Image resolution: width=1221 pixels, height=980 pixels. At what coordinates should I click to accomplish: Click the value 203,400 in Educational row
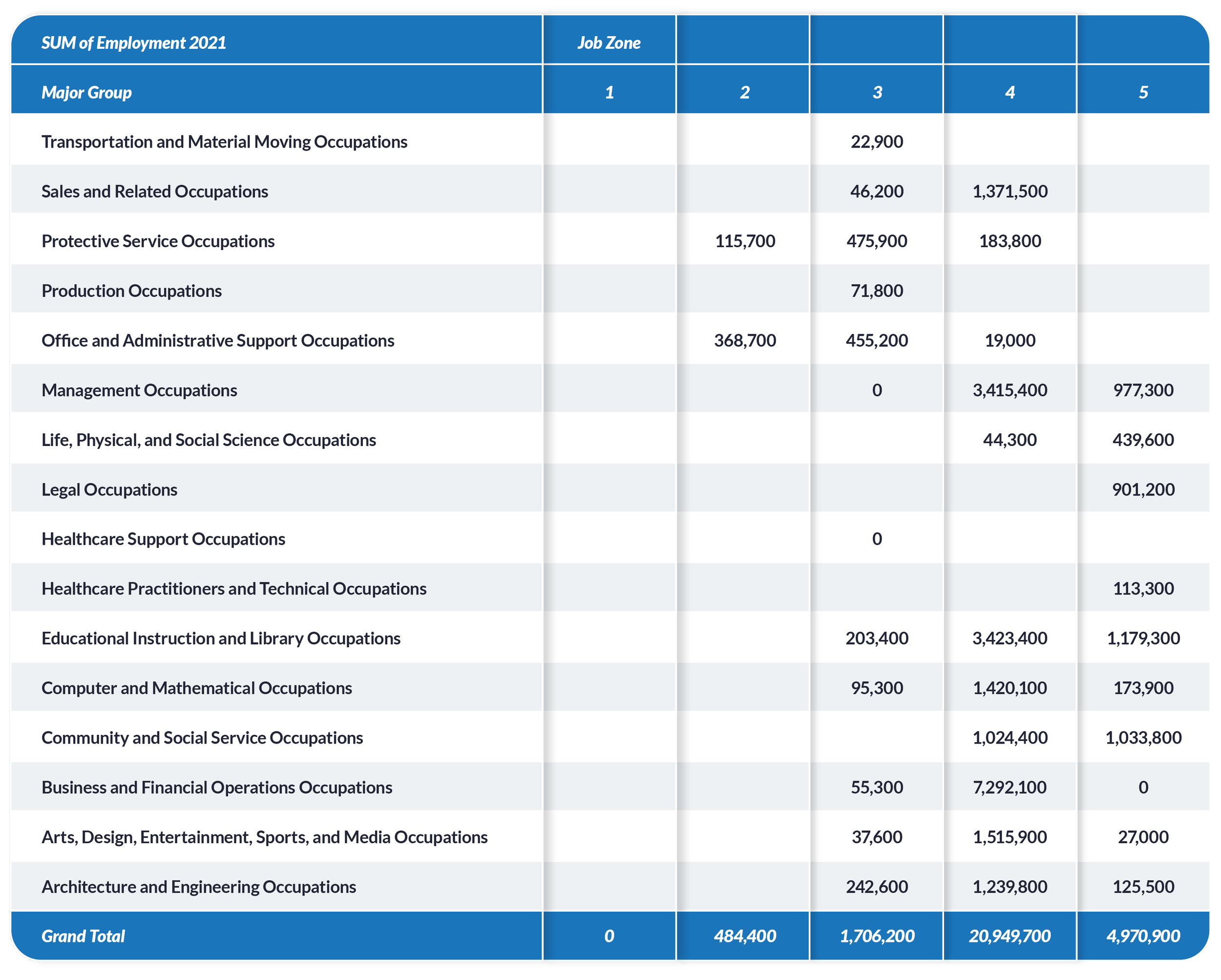click(x=877, y=639)
